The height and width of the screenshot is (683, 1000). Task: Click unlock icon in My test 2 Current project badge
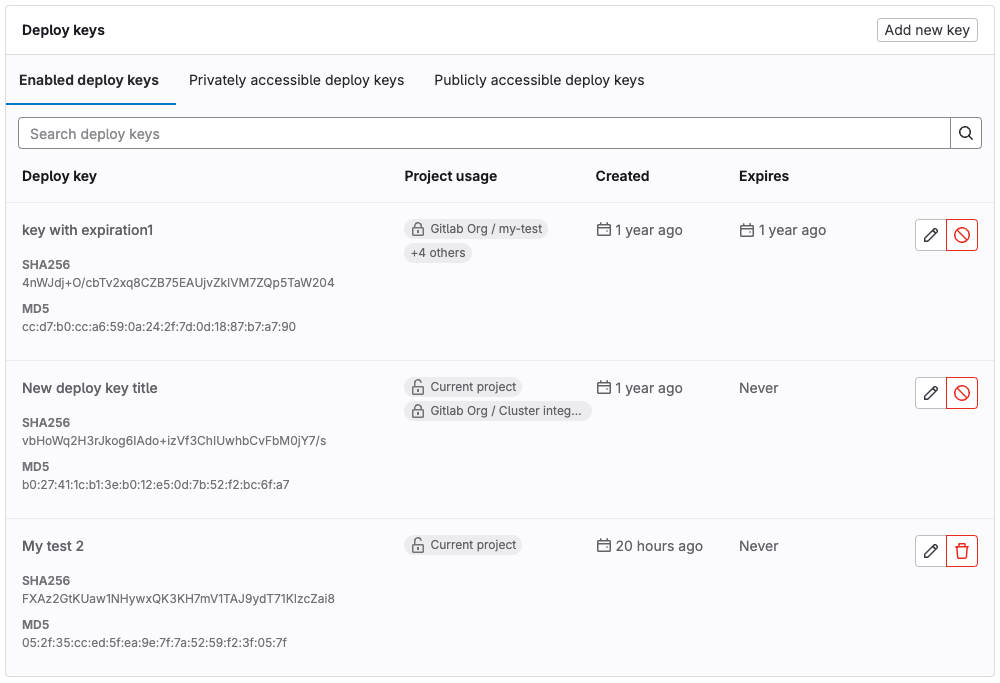(x=418, y=545)
